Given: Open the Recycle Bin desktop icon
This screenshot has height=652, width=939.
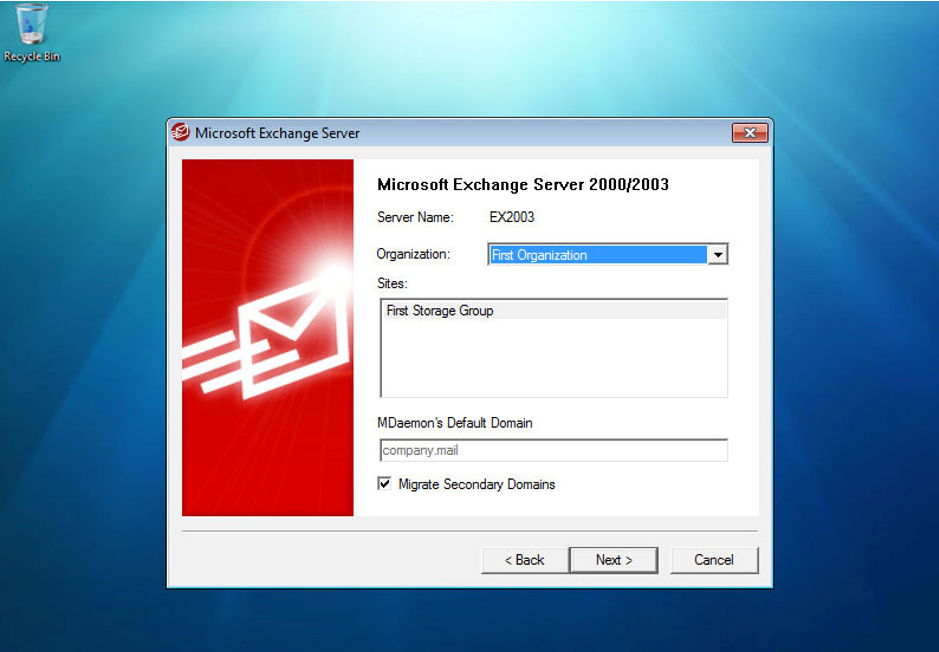Looking at the screenshot, I should tap(32, 33).
